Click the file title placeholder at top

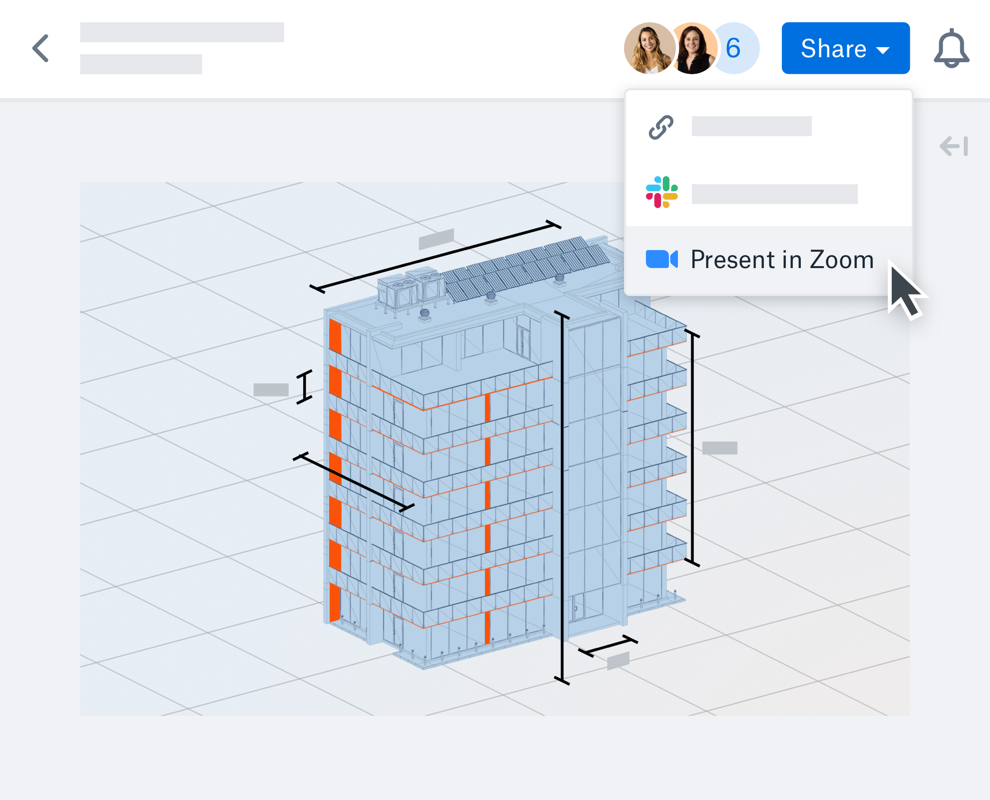(x=182, y=32)
